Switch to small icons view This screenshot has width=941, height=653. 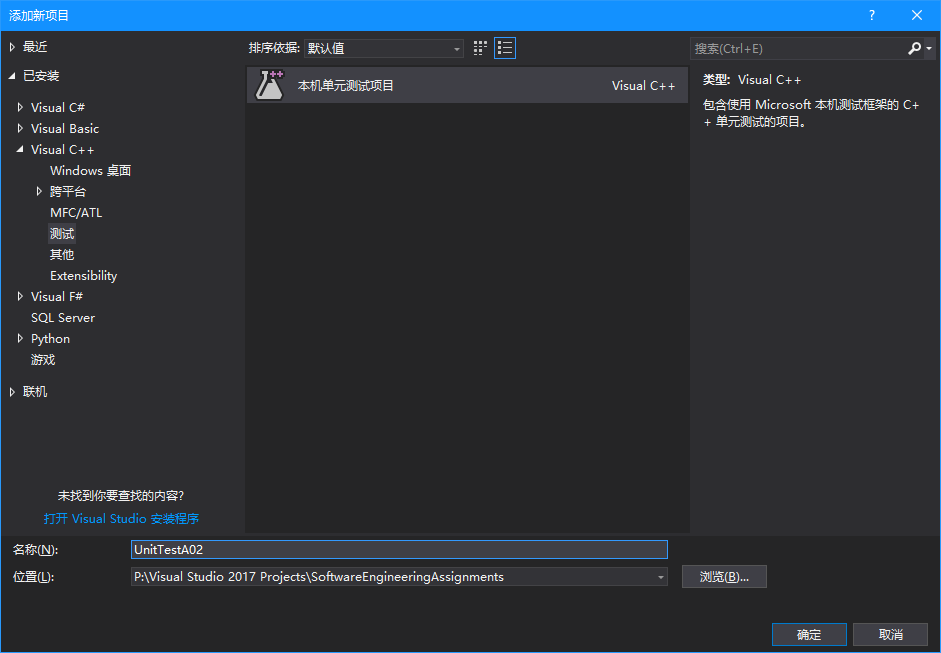coord(480,48)
